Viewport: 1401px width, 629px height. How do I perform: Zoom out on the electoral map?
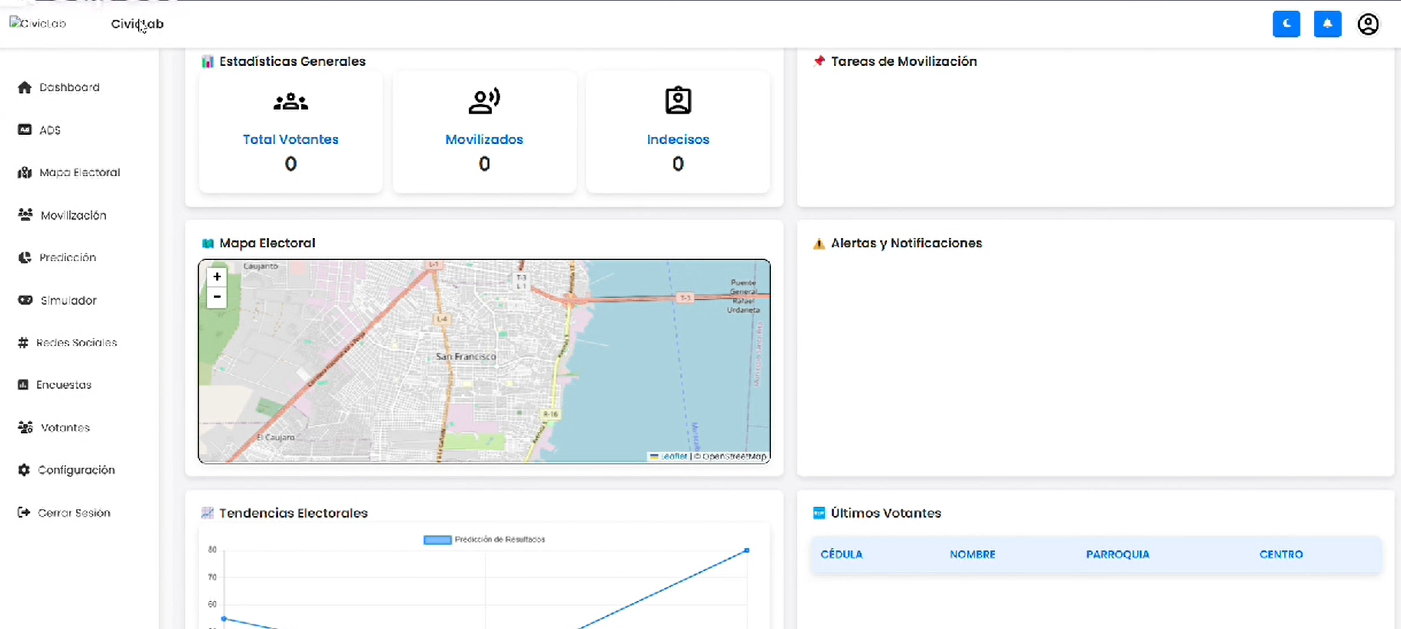217,297
